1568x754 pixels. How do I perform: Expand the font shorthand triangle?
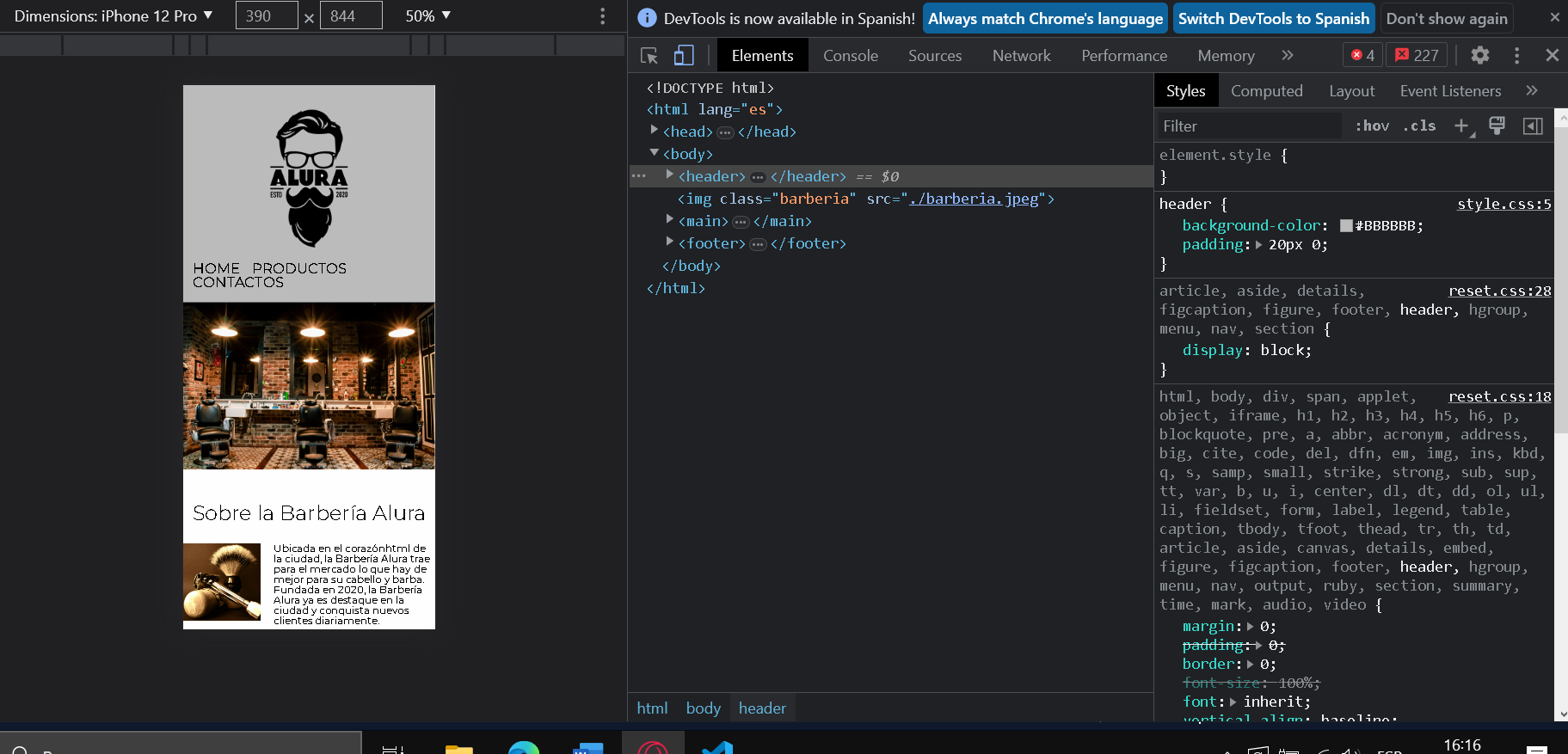coord(1233,702)
